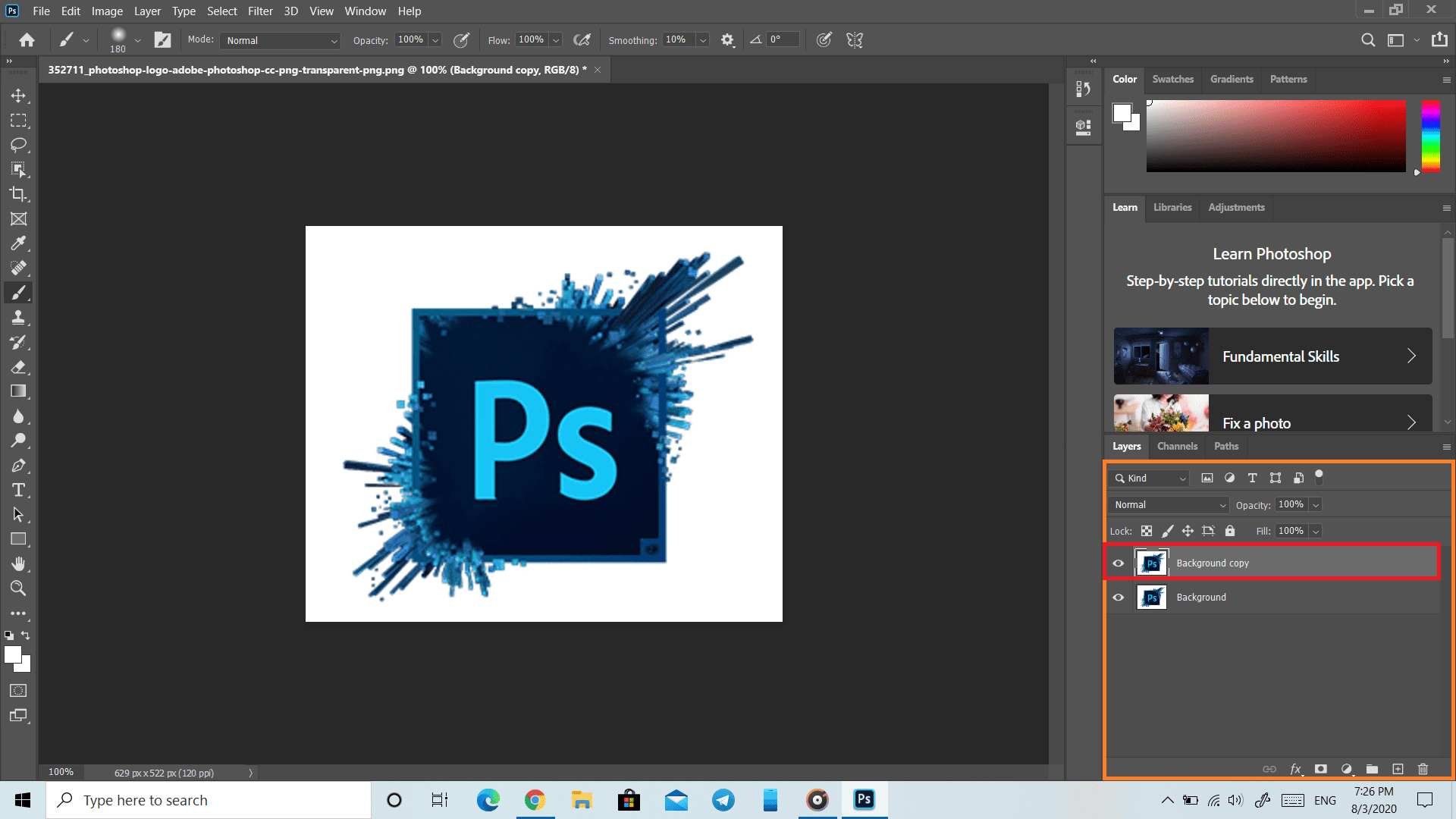This screenshot has height=819, width=1456.
Task: Hide the Background layer
Action: click(x=1119, y=598)
